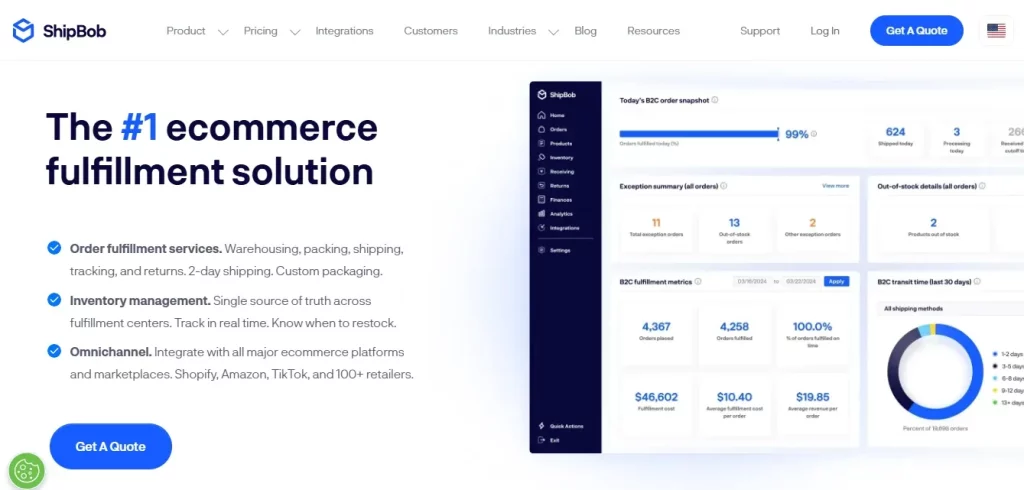Click the 4,258 Orders fulfilled metric
1024x490 pixels.
pos(734,333)
